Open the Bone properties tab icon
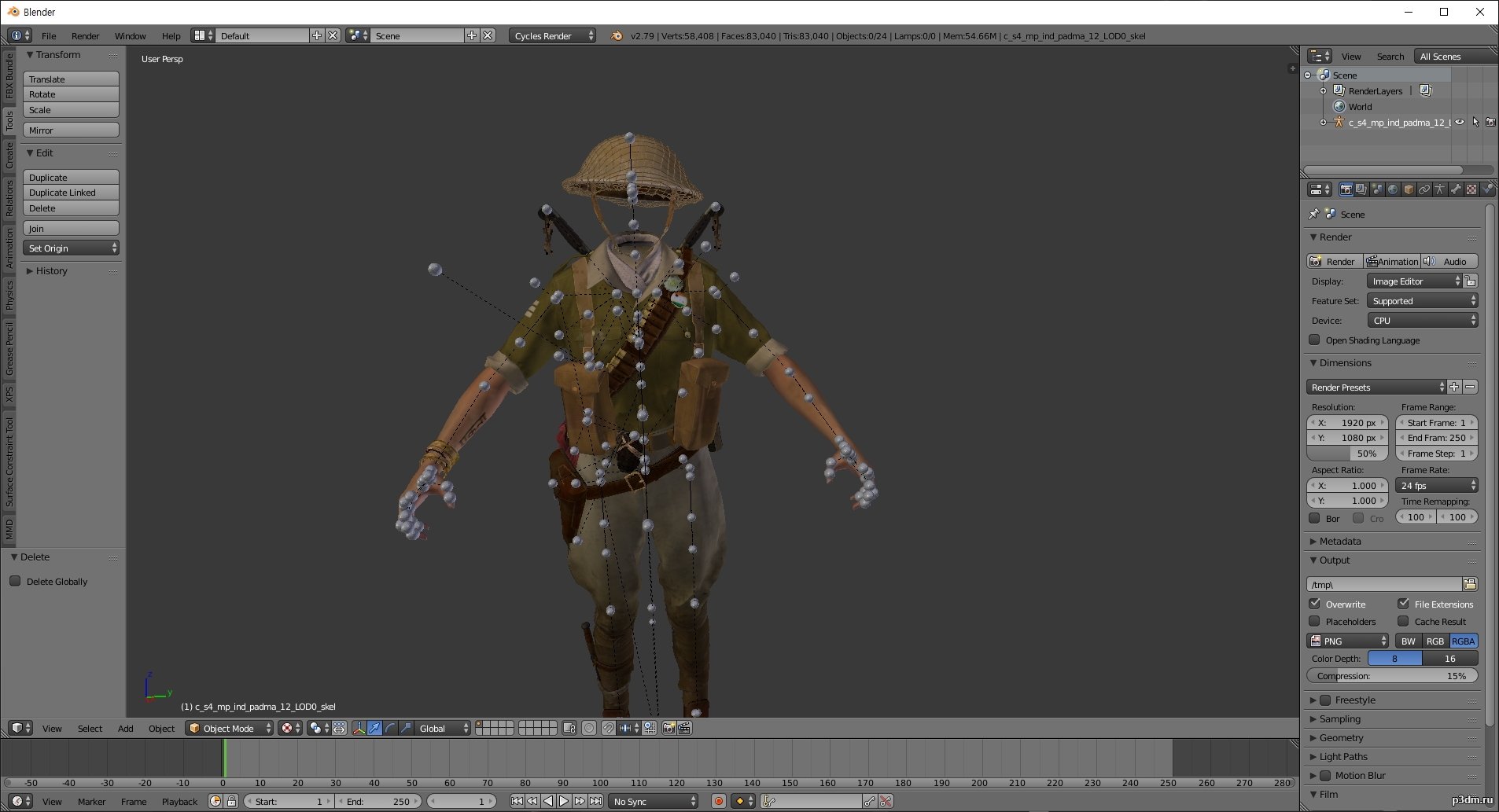Image resolution: width=1499 pixels, height=812 pixels. 1456,189
